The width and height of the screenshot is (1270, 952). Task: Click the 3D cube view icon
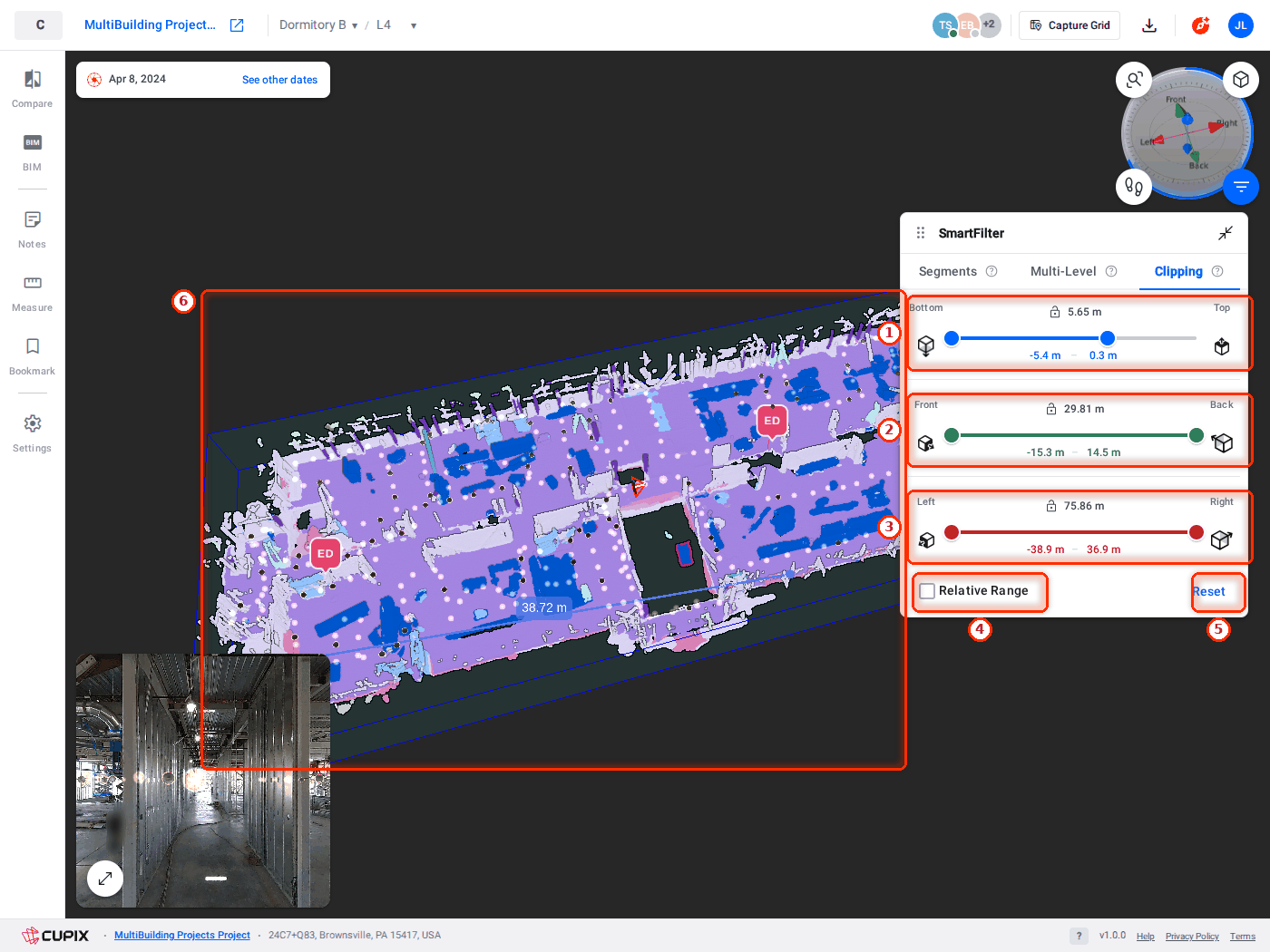1241,80
